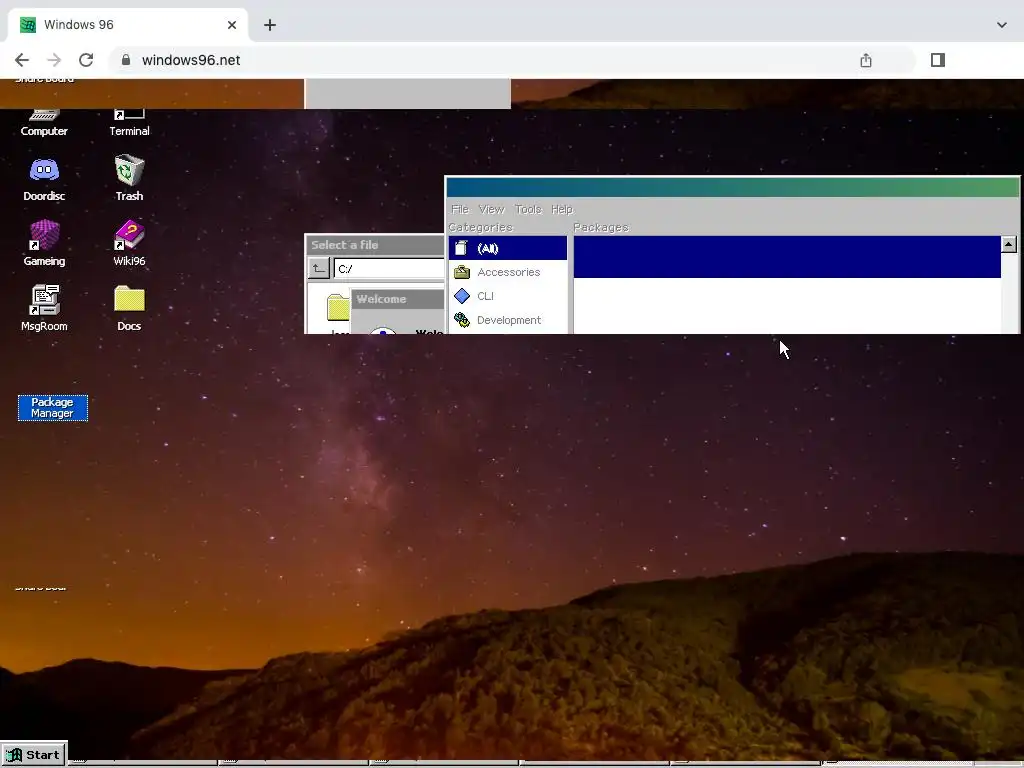
Task: Click the C:/ path field in Select a file
Action: (x=389, y=268)
